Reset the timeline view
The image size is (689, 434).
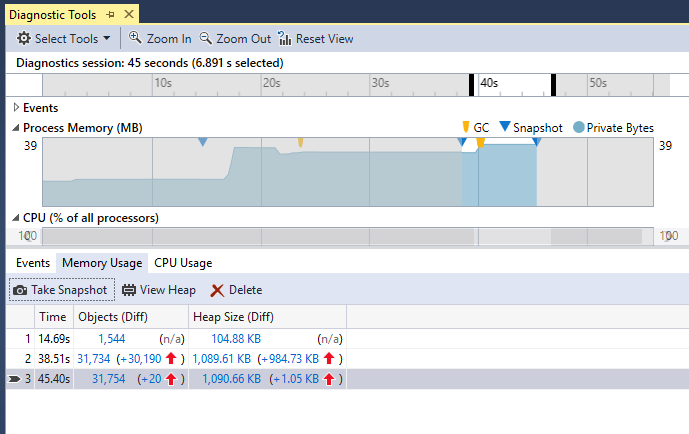tap(316, 39)
